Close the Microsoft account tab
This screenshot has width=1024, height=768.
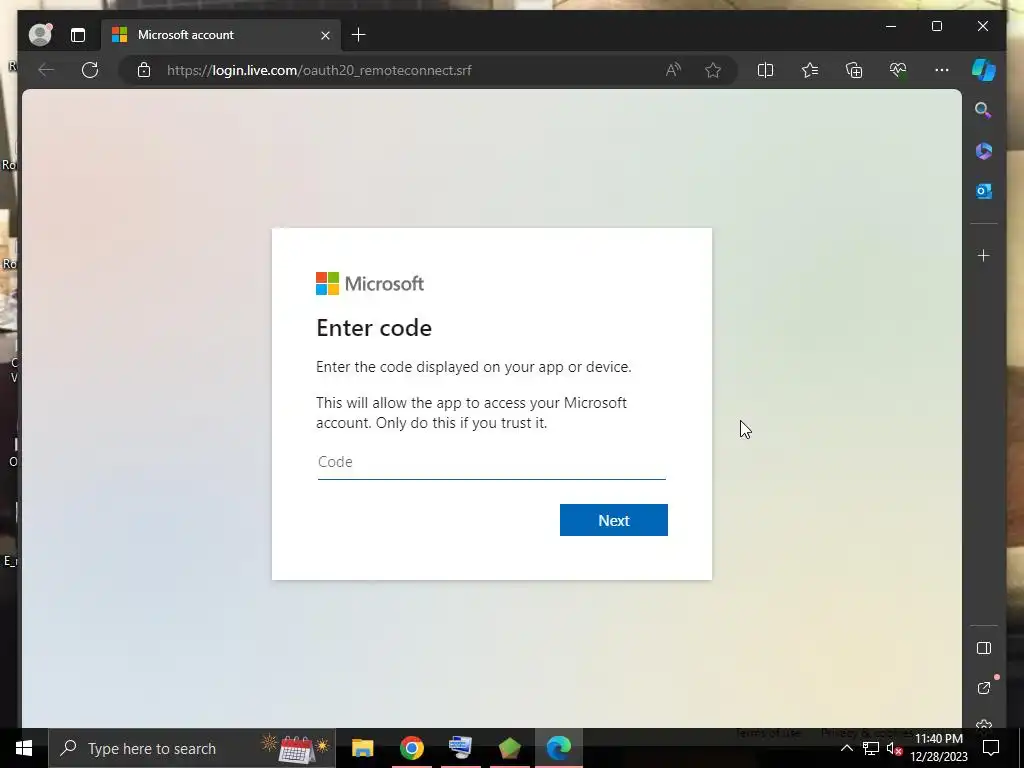pos(325,35)
